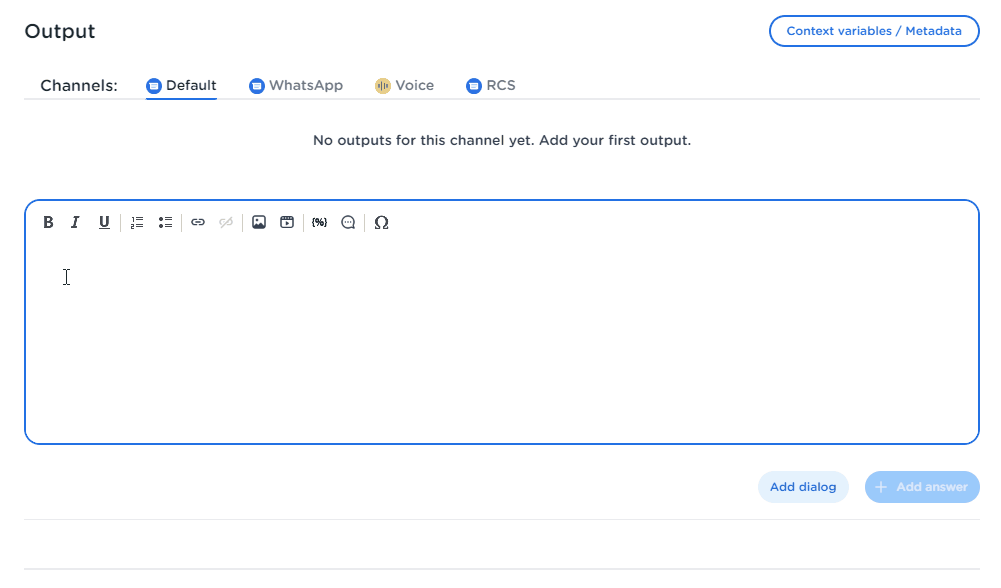Click the Add dialog button
This screenshot has width=1001, height=588.
point(803,487)
